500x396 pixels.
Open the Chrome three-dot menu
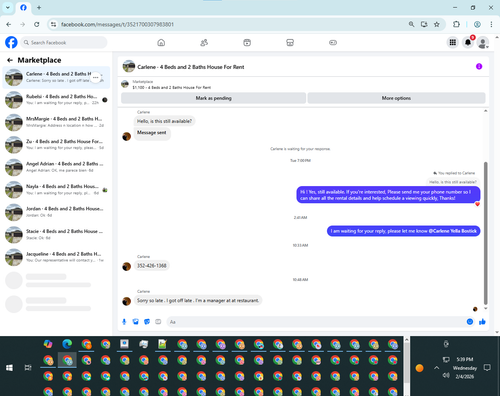[x=491, y=24]
